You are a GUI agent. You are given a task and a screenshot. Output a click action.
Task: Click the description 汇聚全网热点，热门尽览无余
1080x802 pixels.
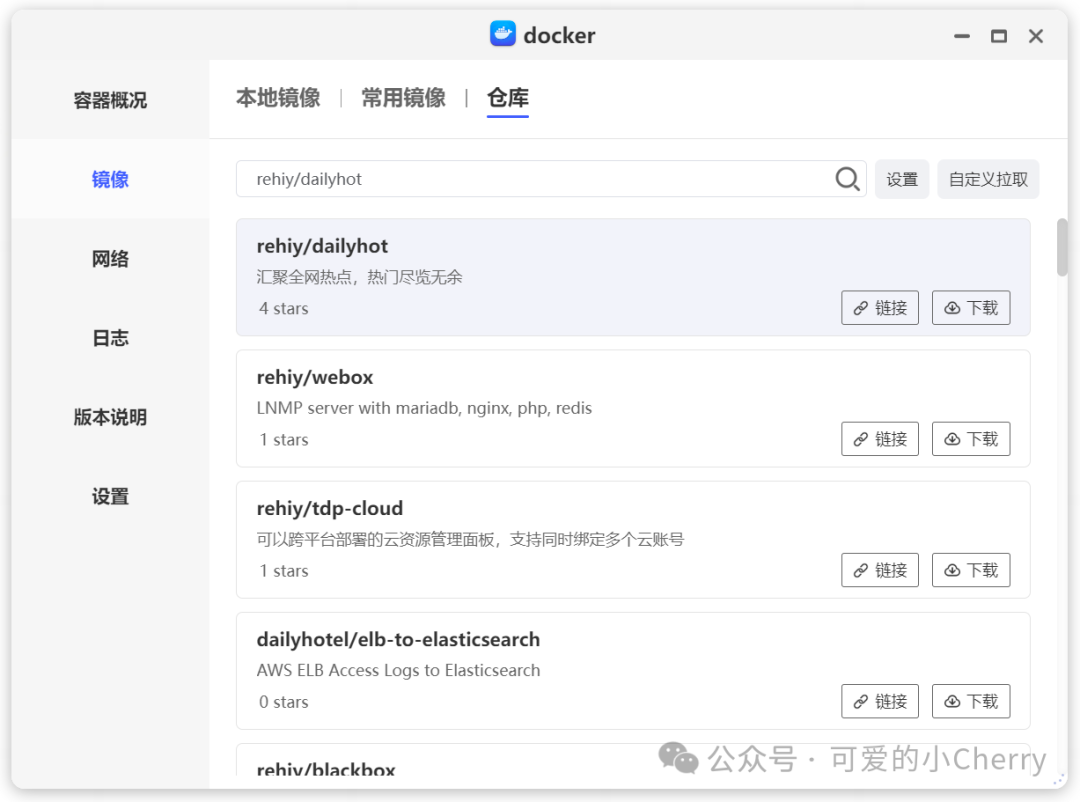point(360,278)
